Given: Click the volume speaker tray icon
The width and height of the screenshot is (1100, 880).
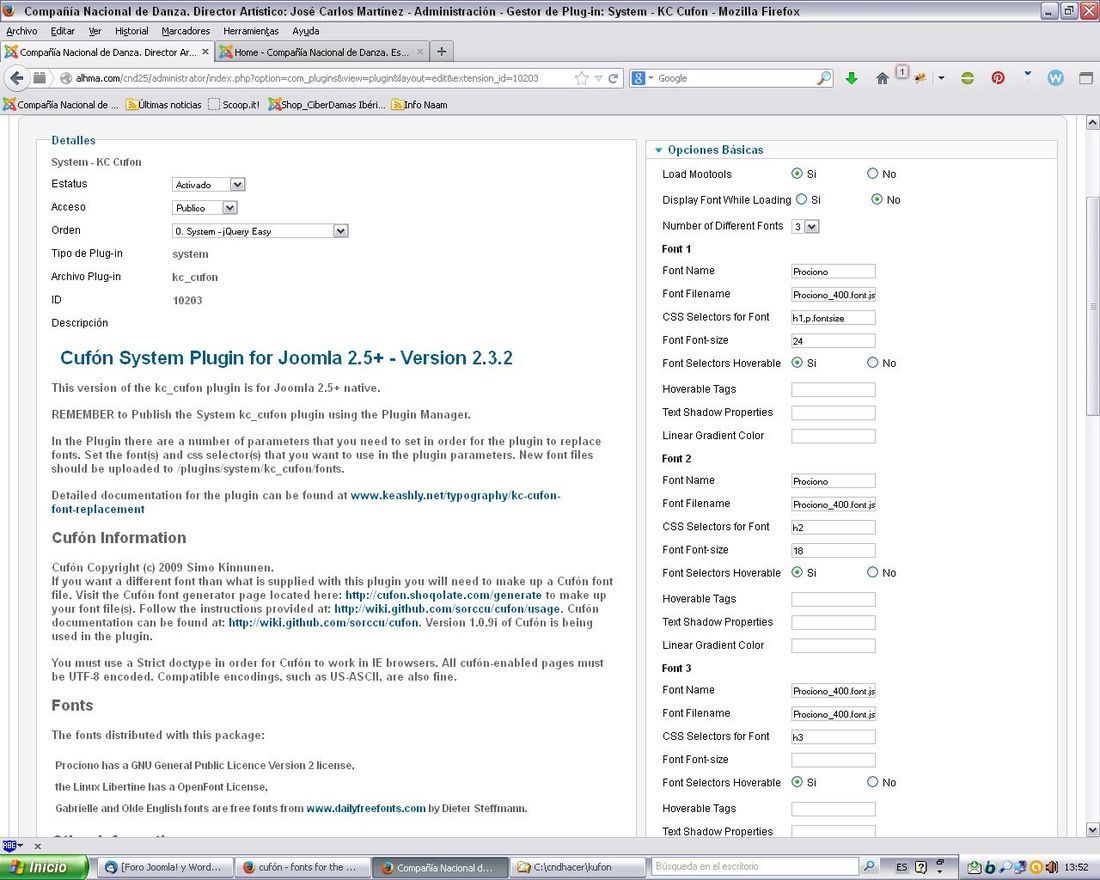Looking at the screenshot, I should 1050,867.
